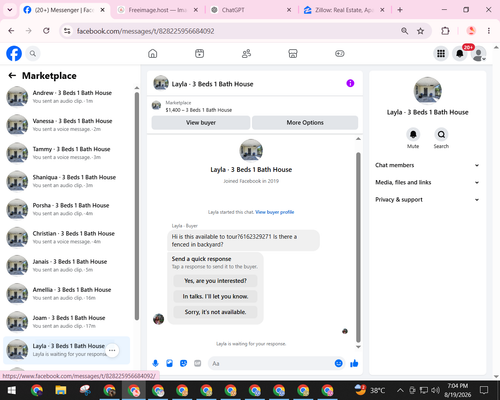The height and width of the screenshot is (400, 500).
Task: Show hidden system tray icons chevron
Action: (400, 390)
